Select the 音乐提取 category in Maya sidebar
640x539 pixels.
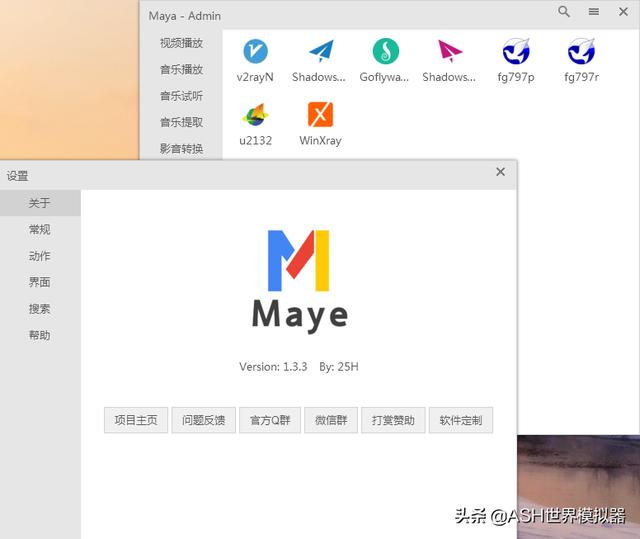point(181,122)
